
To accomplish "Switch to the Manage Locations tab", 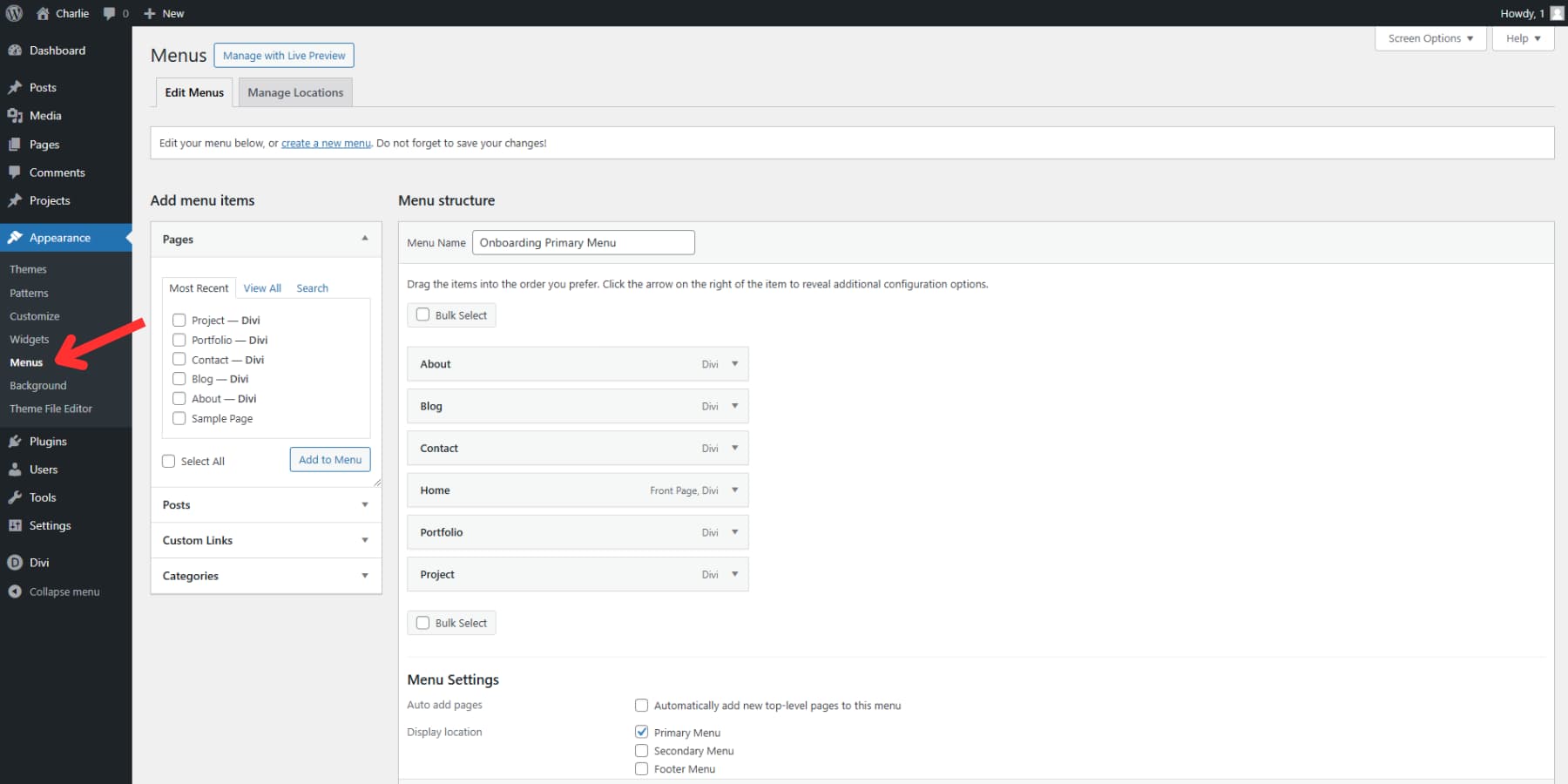I will point(294,91).
